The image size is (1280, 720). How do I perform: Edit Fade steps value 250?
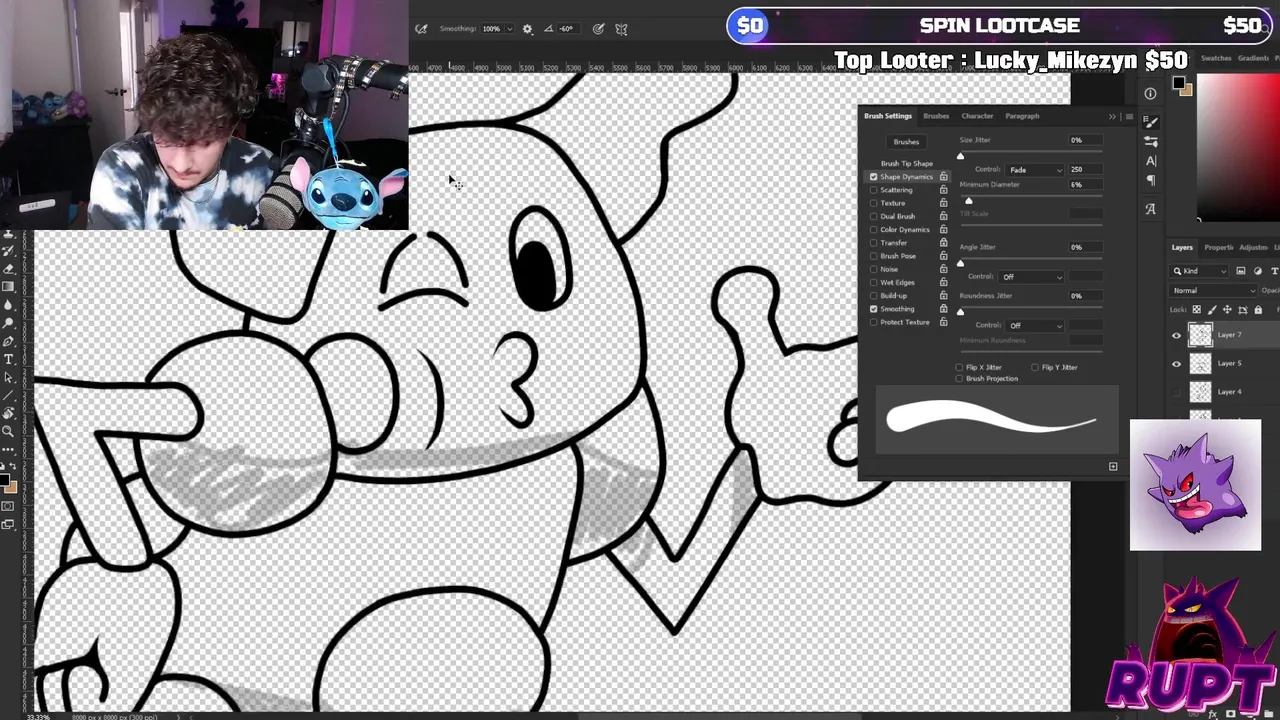coord(1085,170)
